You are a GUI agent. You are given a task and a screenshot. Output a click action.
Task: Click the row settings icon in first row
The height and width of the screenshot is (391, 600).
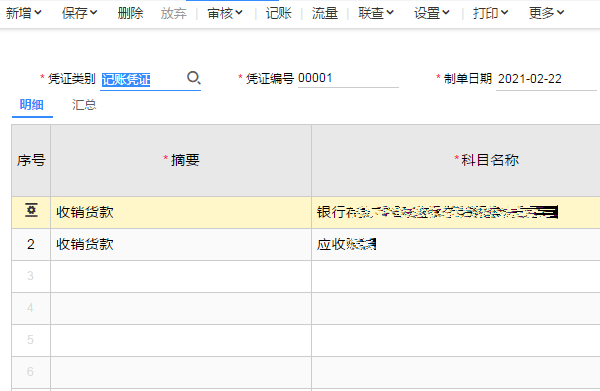tap(31, 211)
